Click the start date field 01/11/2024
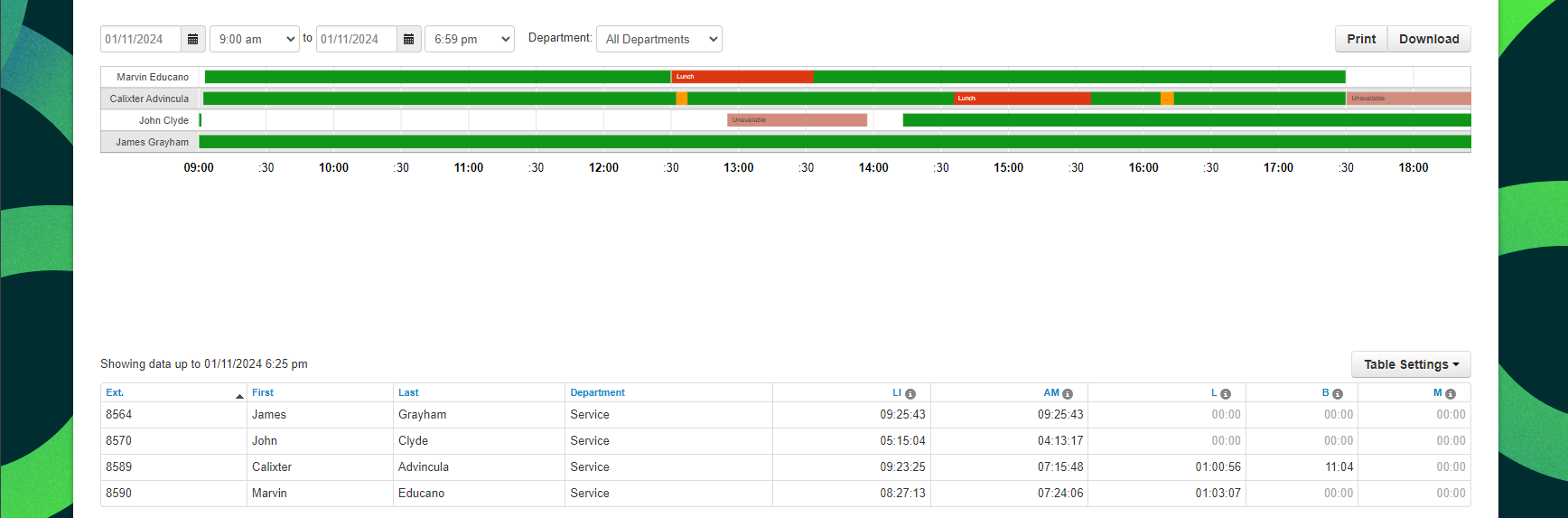Image resolution: width=1568 pixels, height=518 pixels. pyautogui.click(x=141, y=39)
